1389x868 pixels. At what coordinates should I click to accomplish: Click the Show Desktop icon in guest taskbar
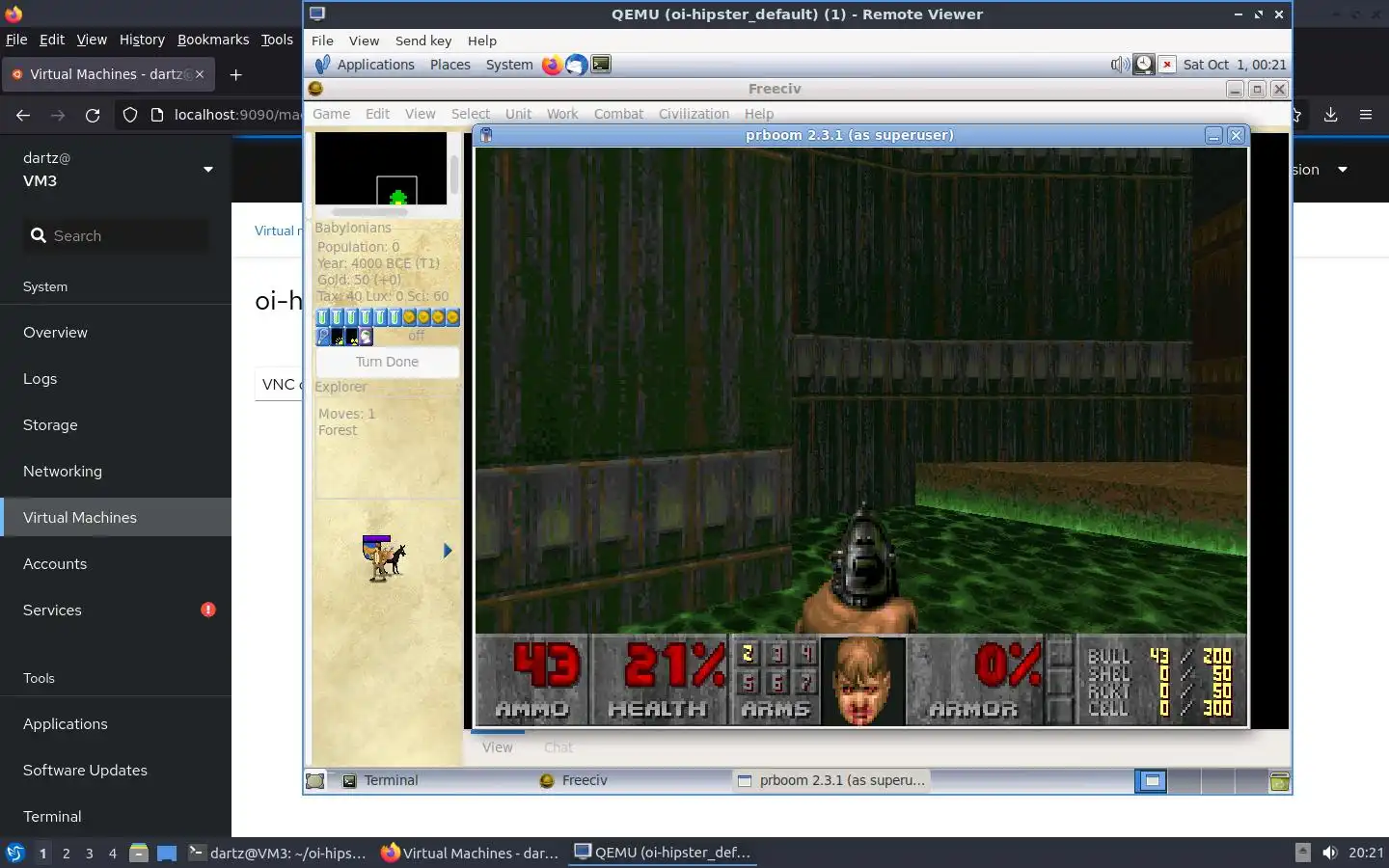pyautogui.click(x=315, y=781)
